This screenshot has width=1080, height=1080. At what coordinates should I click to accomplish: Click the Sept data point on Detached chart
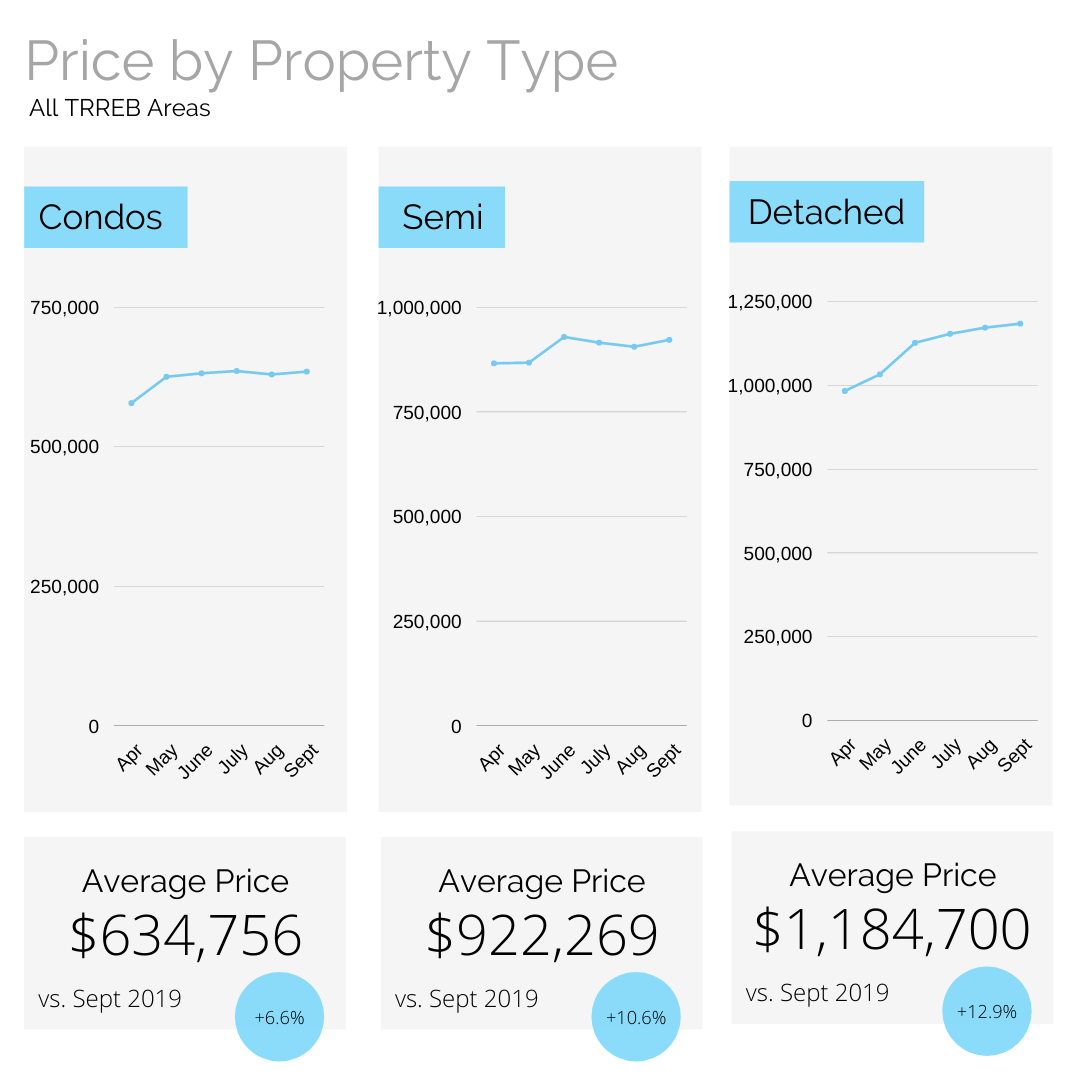(x=1020, y=323)
